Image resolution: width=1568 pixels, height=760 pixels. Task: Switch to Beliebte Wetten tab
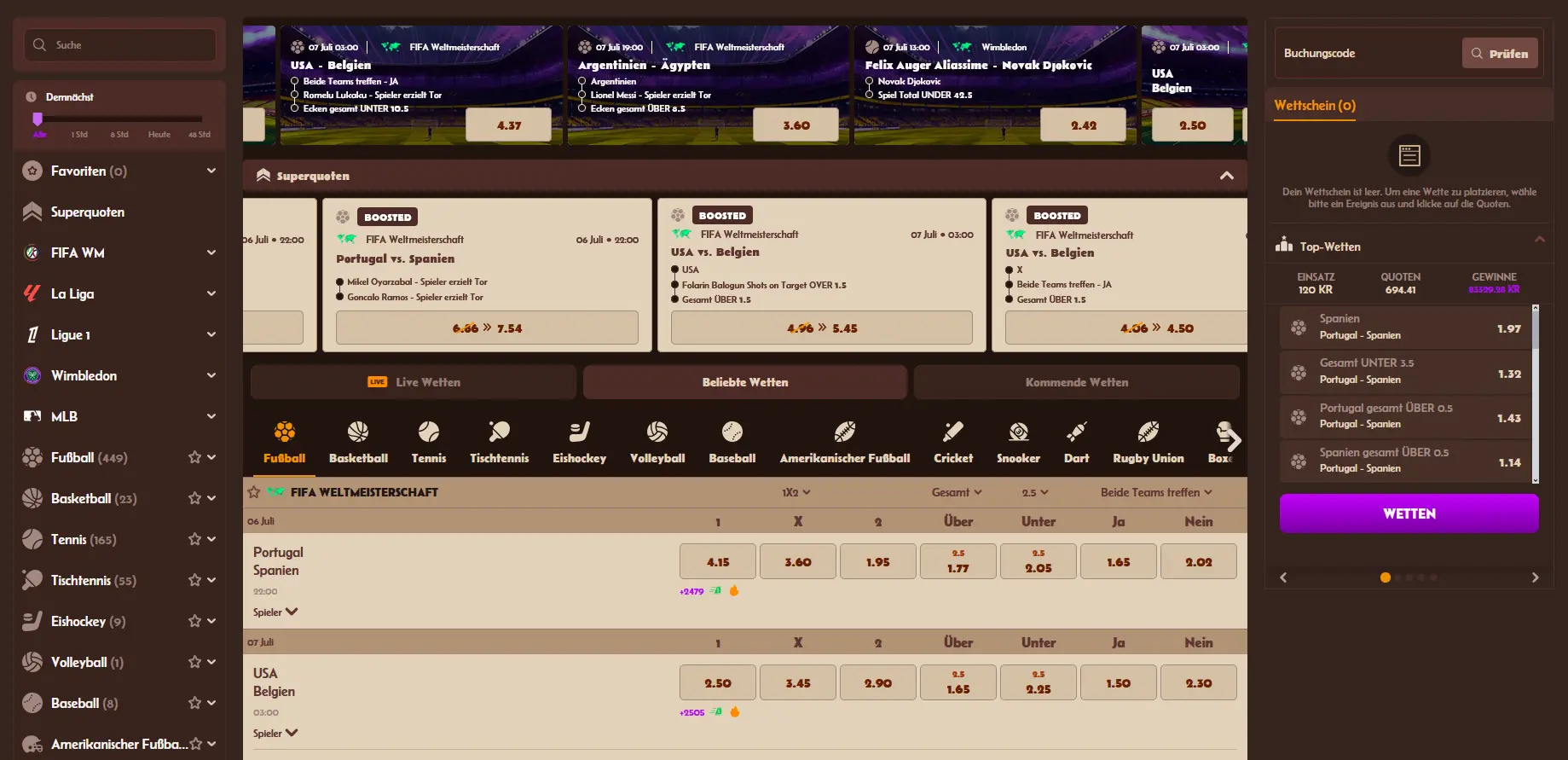(x=745, y=382)
